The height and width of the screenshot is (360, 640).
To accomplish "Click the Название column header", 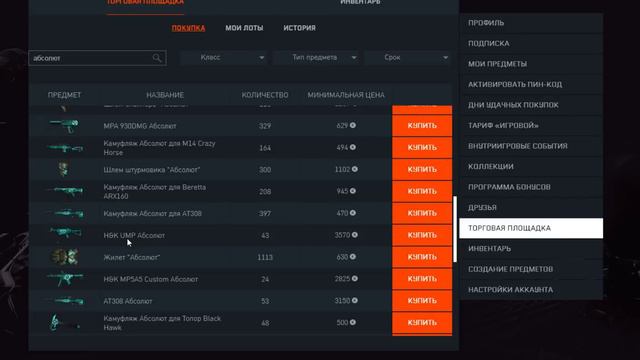I will [165, 95].
